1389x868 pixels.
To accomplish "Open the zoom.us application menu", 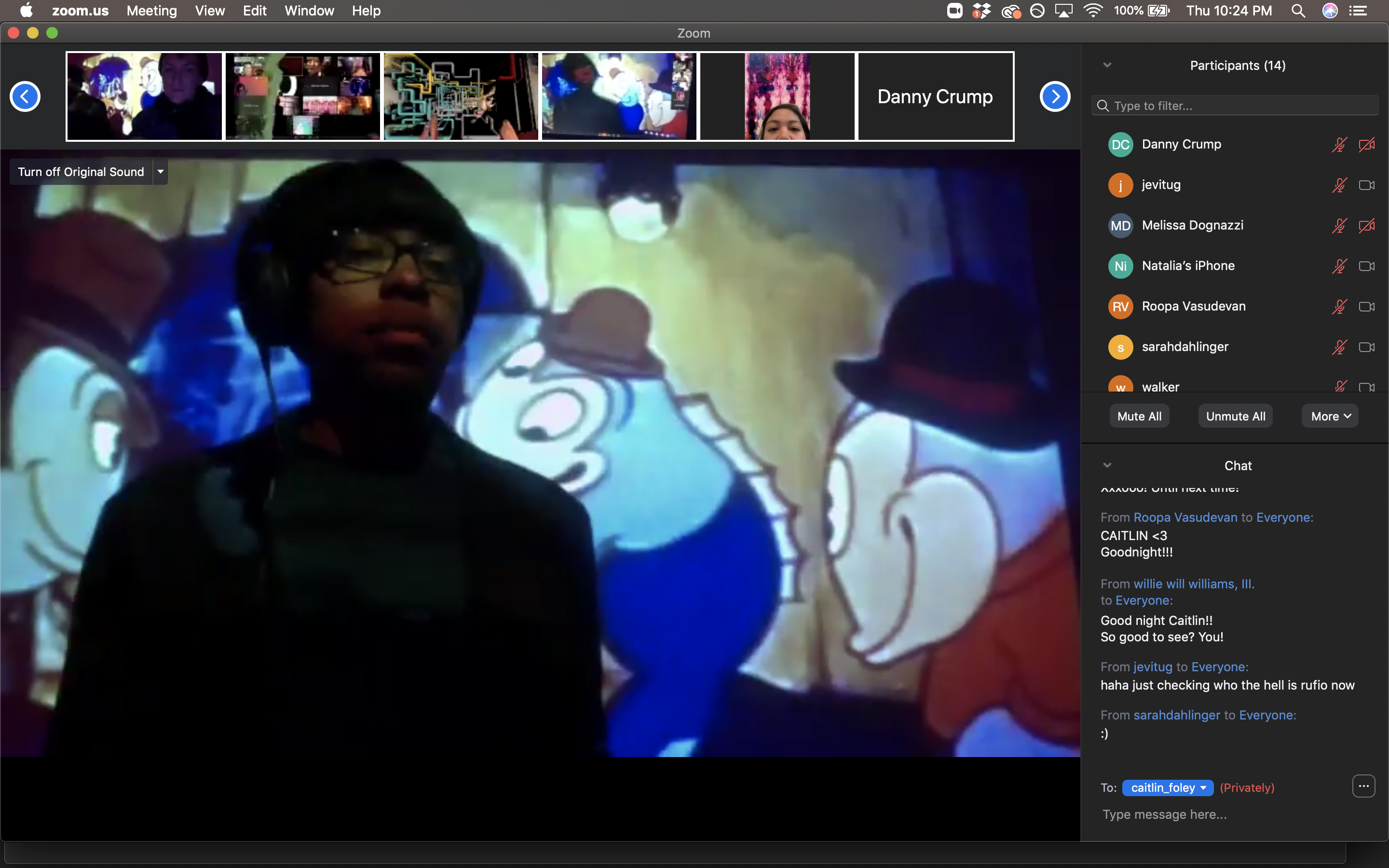I will tap(81, 11).
